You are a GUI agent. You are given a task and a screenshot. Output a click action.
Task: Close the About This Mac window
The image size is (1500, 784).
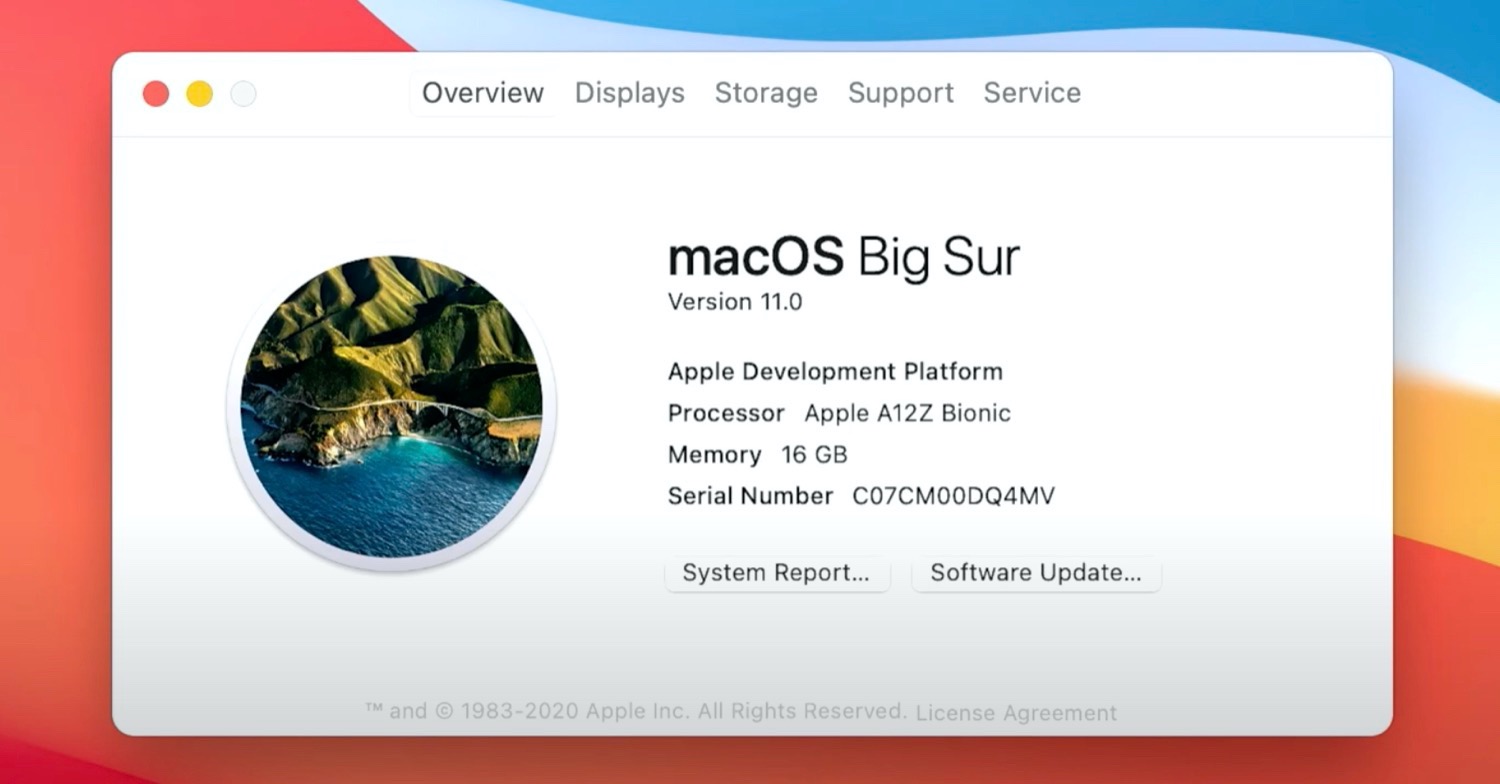tap(156, 94)
